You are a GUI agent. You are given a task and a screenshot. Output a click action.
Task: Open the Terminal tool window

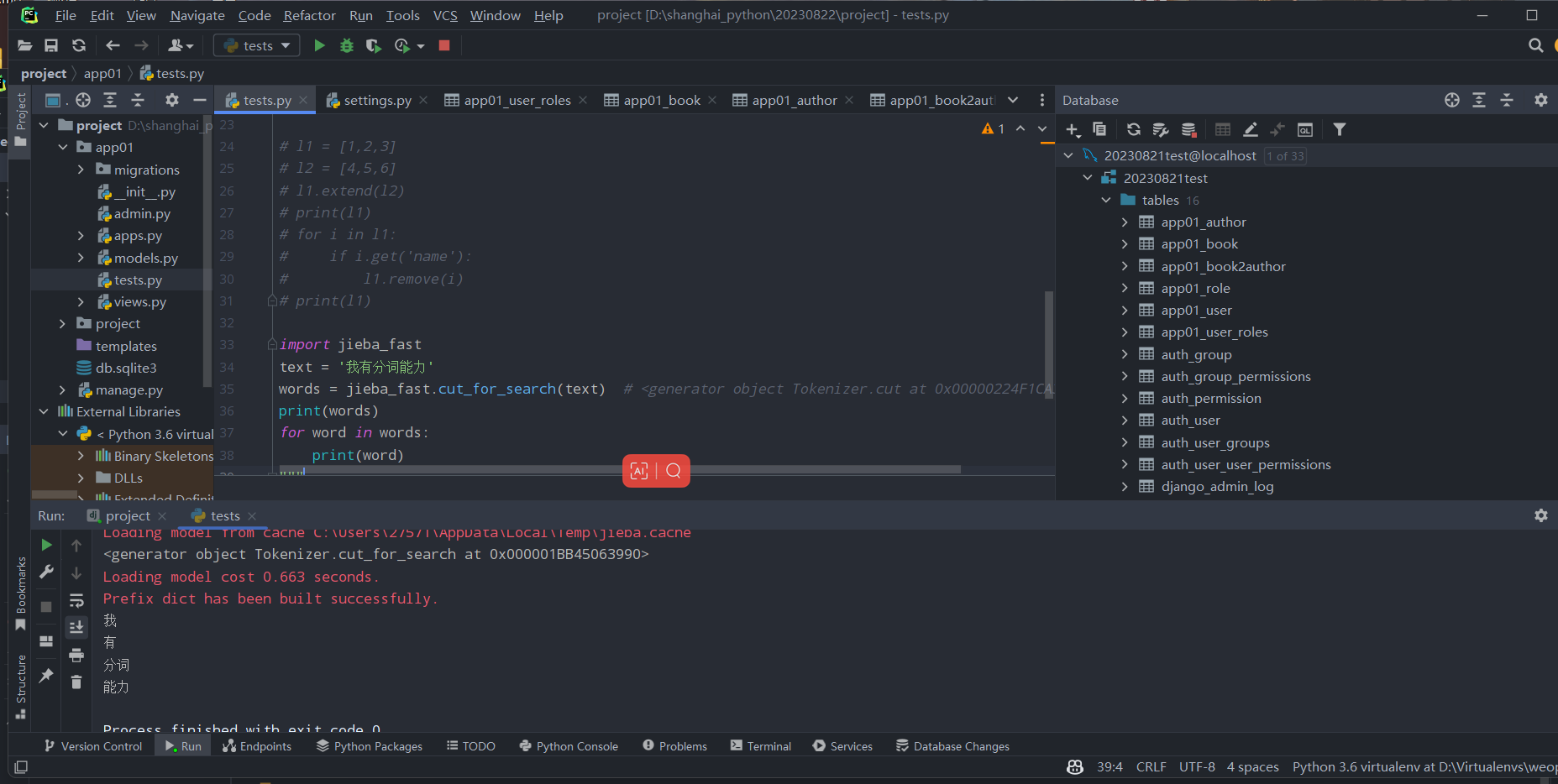click(761, 745)
